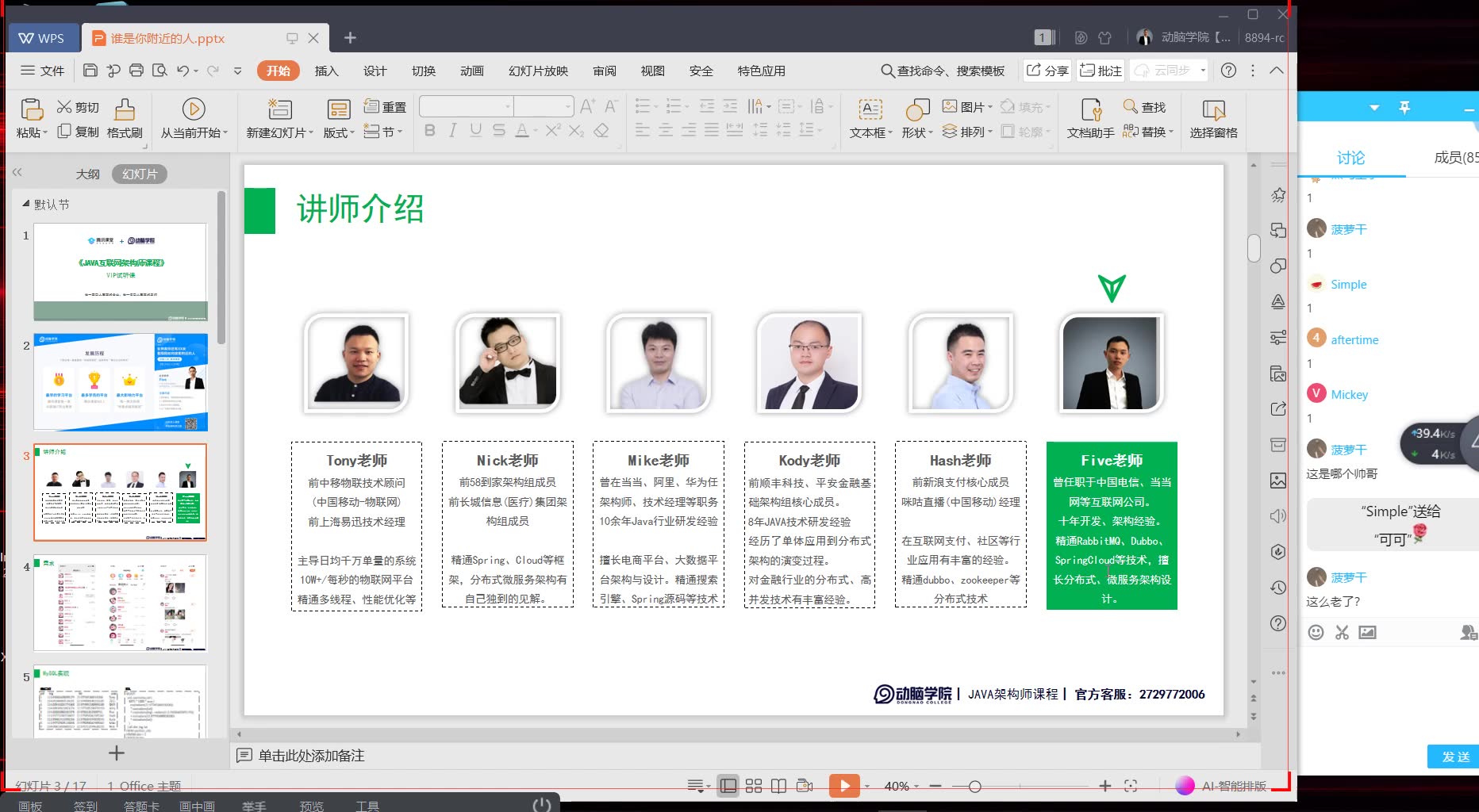Click the save icon in quick toolbar
This screenshot has width=1479, height=812.
pos(90,71)
